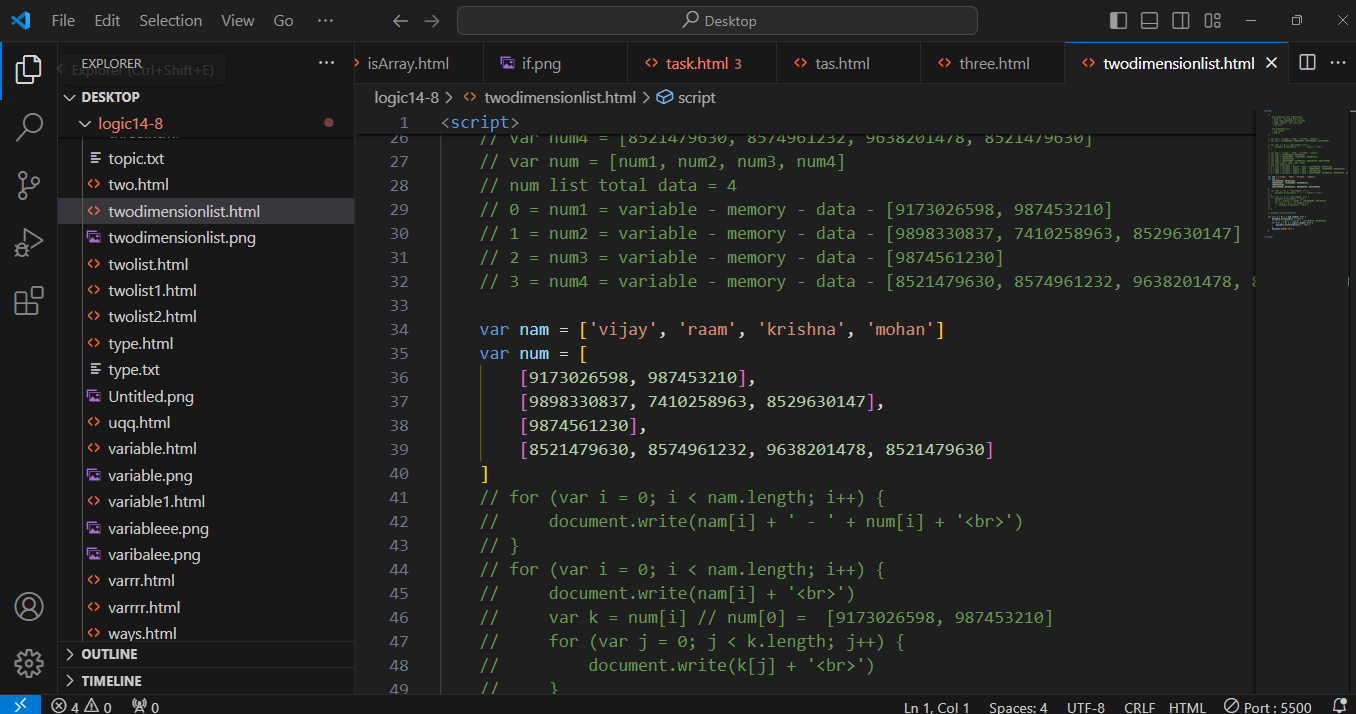1356x714 pixels.
Task: Click the errors and warnings status indicator
Action: 82,707
